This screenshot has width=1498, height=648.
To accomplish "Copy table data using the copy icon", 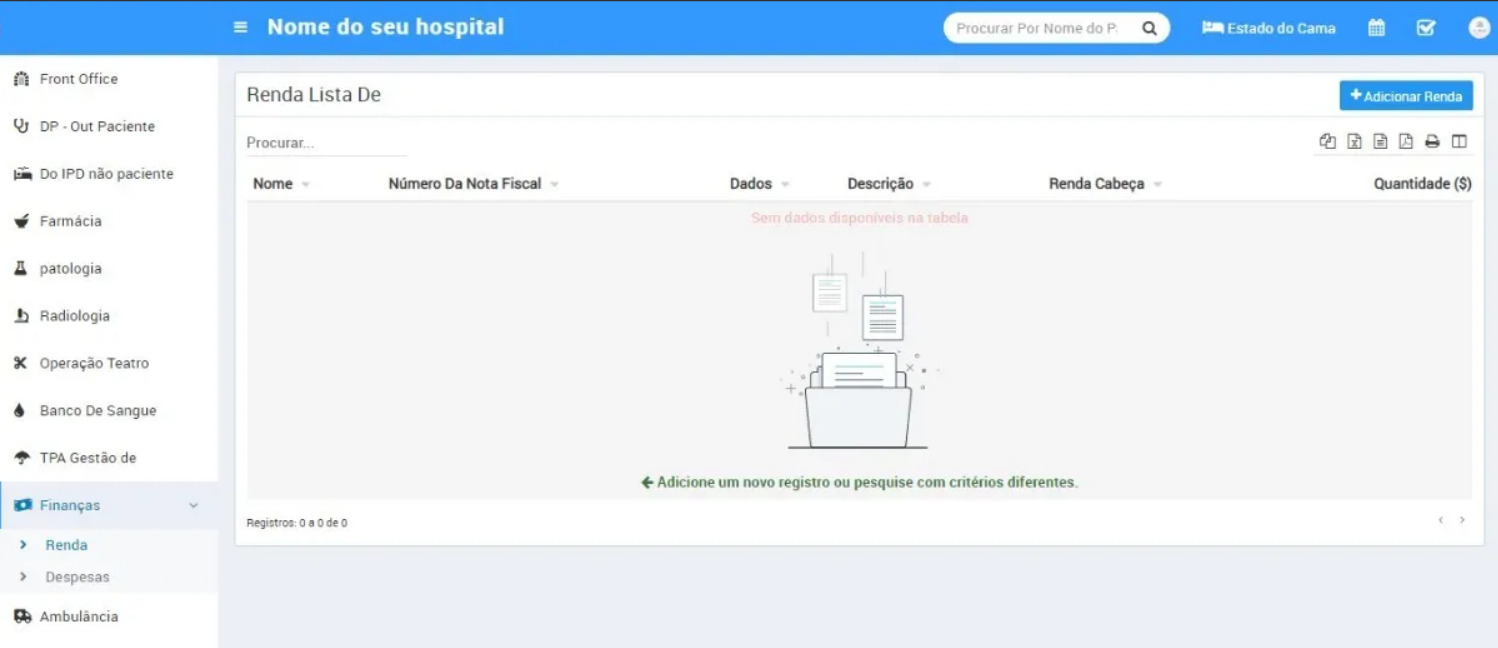I will tap(1328, 141).
